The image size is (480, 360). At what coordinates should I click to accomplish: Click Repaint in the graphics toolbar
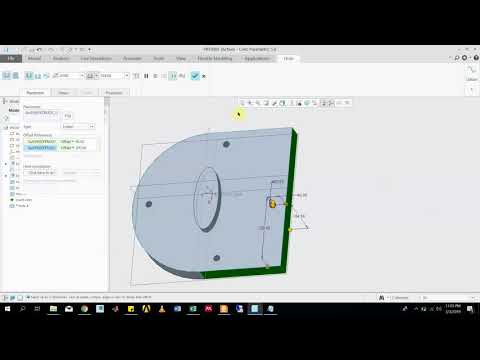266,103
